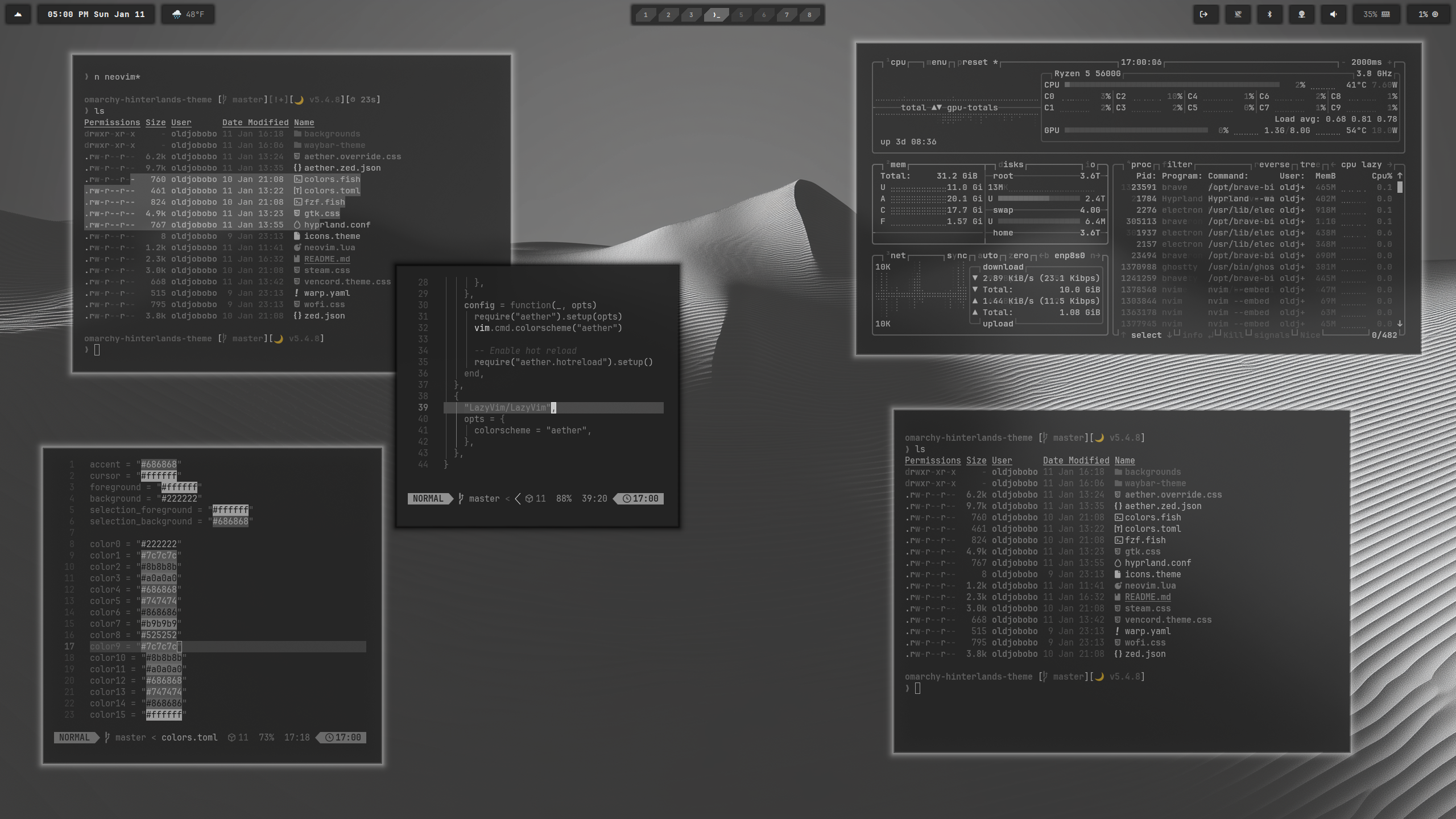Click the proc list scrollbar down arrow

point(1400,324)
